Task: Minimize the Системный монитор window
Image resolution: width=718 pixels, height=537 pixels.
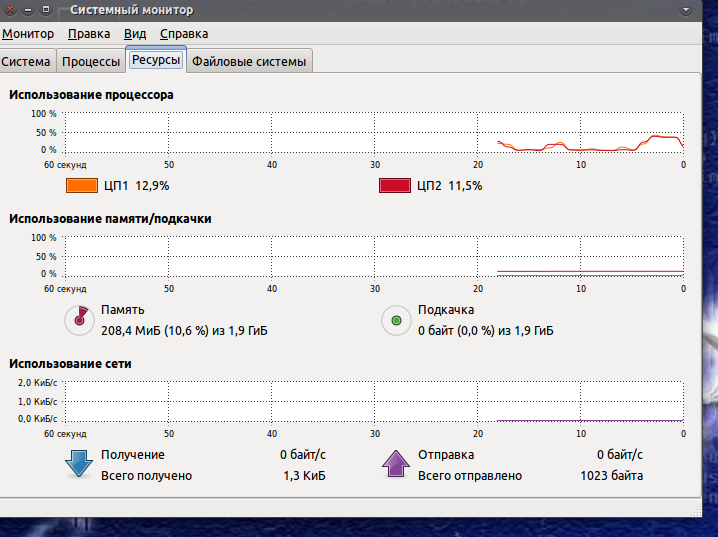Action: tap(28, 10)
